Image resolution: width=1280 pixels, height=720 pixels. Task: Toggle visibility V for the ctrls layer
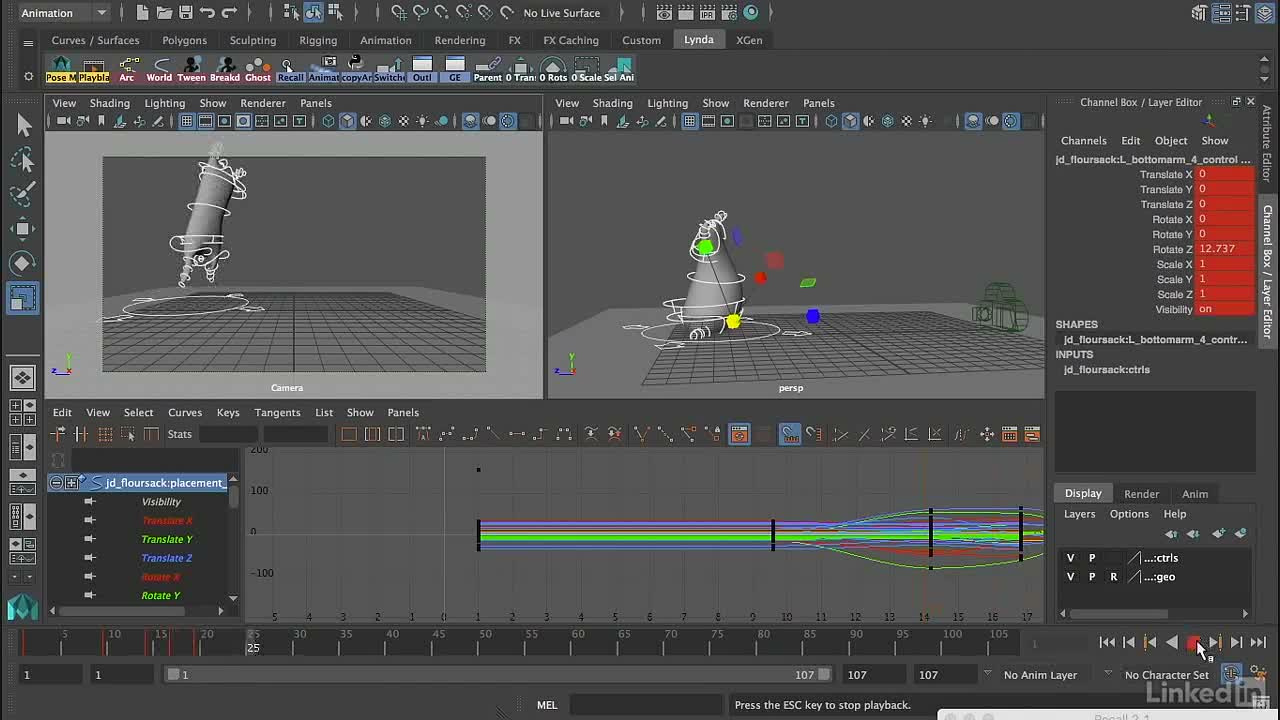click(1070, 558)
